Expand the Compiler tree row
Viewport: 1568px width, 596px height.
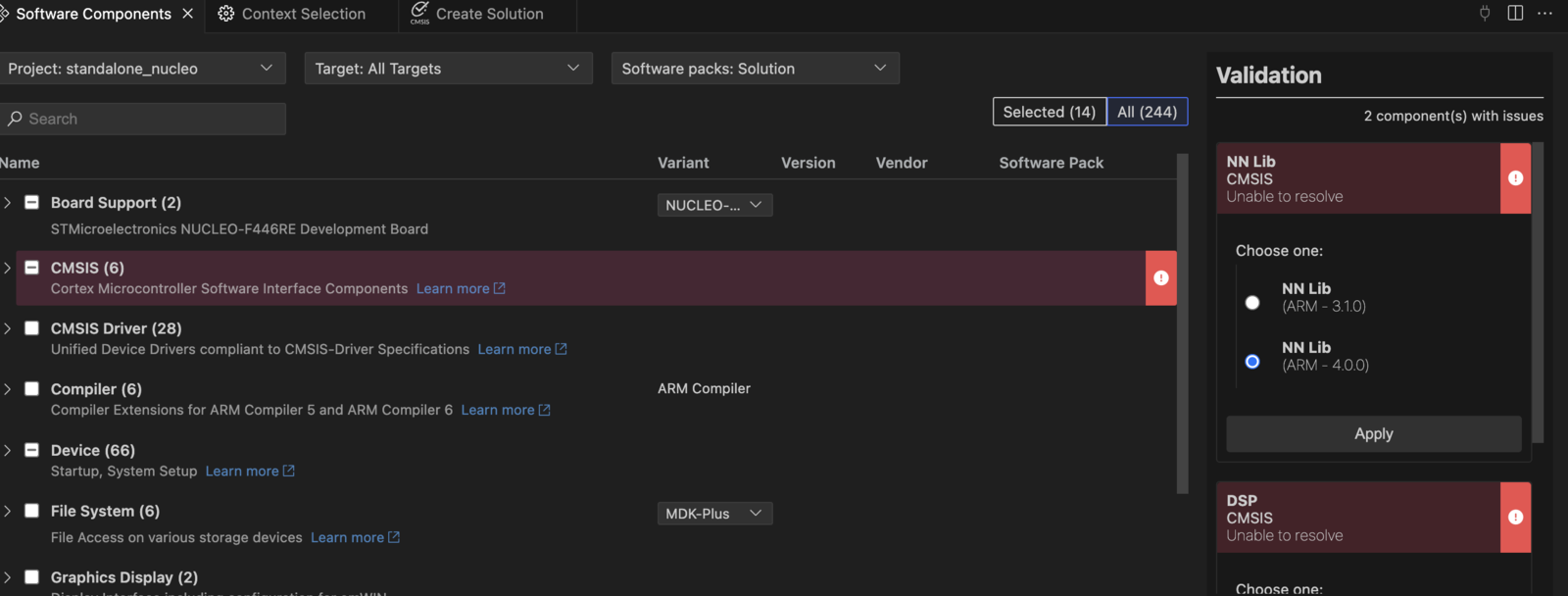click(8, 389)
